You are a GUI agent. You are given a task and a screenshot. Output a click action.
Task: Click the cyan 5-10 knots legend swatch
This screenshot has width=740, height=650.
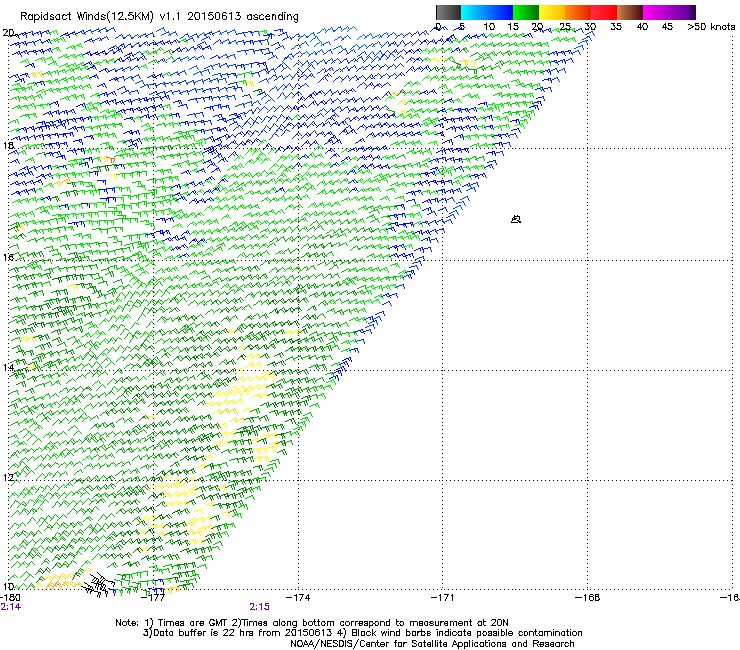coord(474,12)
